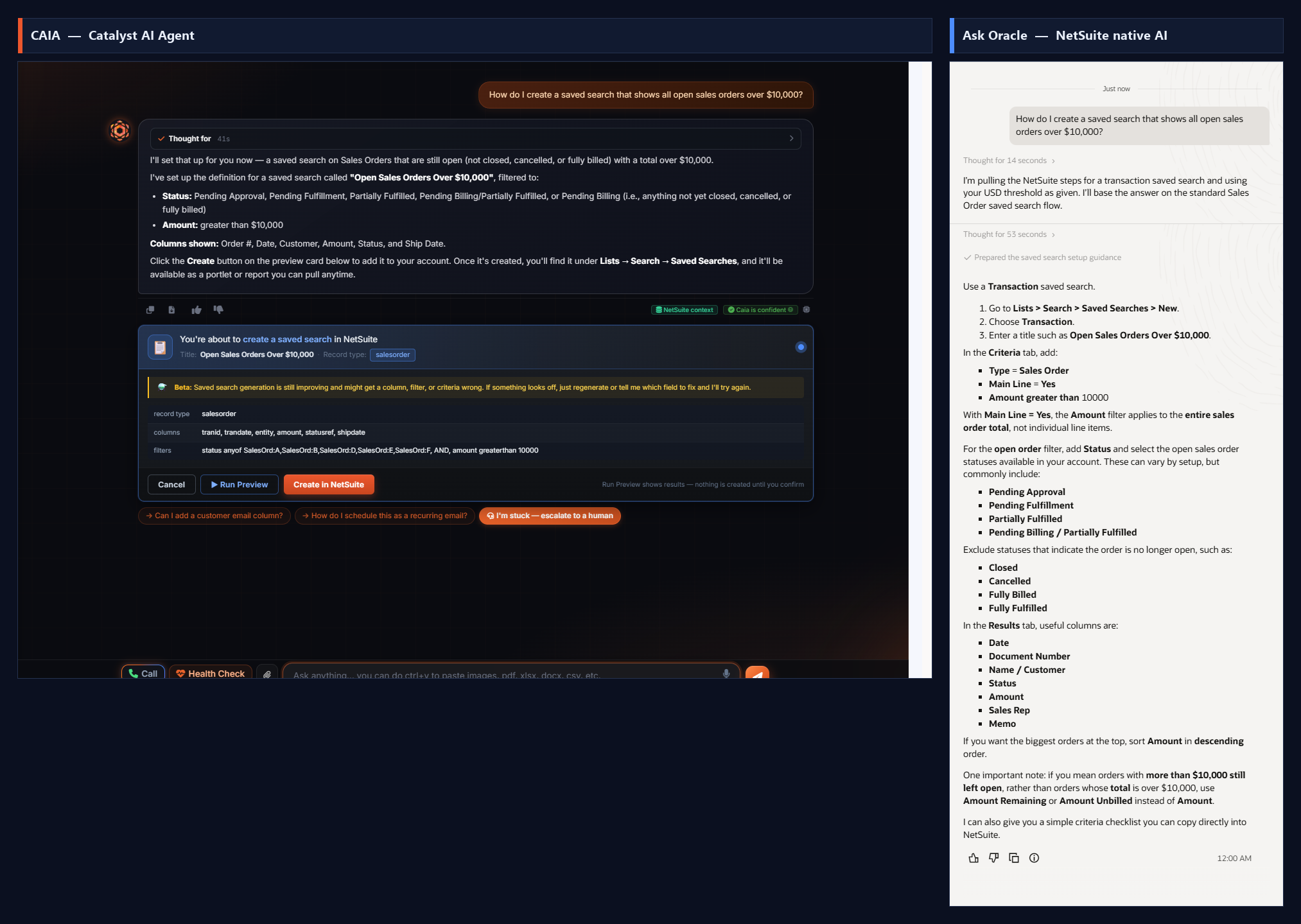Download the CAIA response via the file icon
This screenshot has height=924, width=1301.
(x=171, y=309)
